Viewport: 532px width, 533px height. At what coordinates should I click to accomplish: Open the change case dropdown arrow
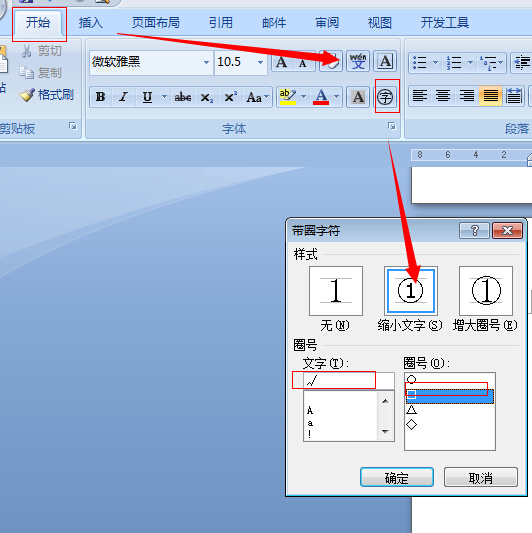pos(267,97)
